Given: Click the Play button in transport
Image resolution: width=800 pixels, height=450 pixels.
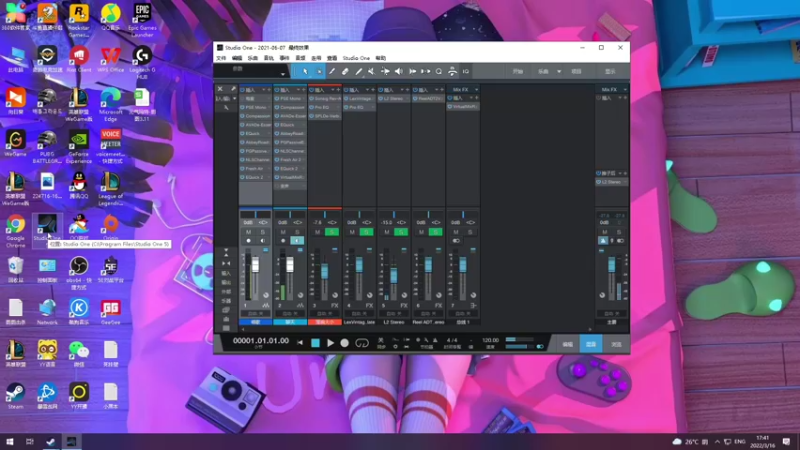Looking at the screenshot, I should (x=330, y=343).
